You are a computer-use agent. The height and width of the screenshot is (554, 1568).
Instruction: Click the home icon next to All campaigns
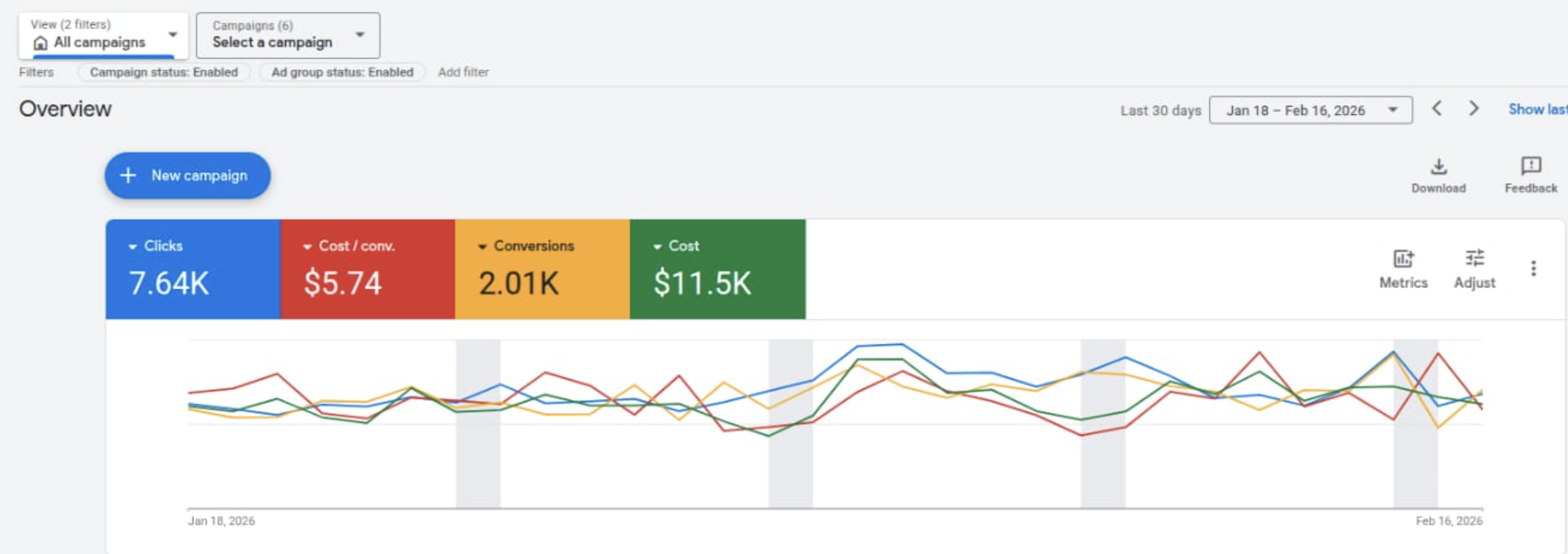[41, 42]
